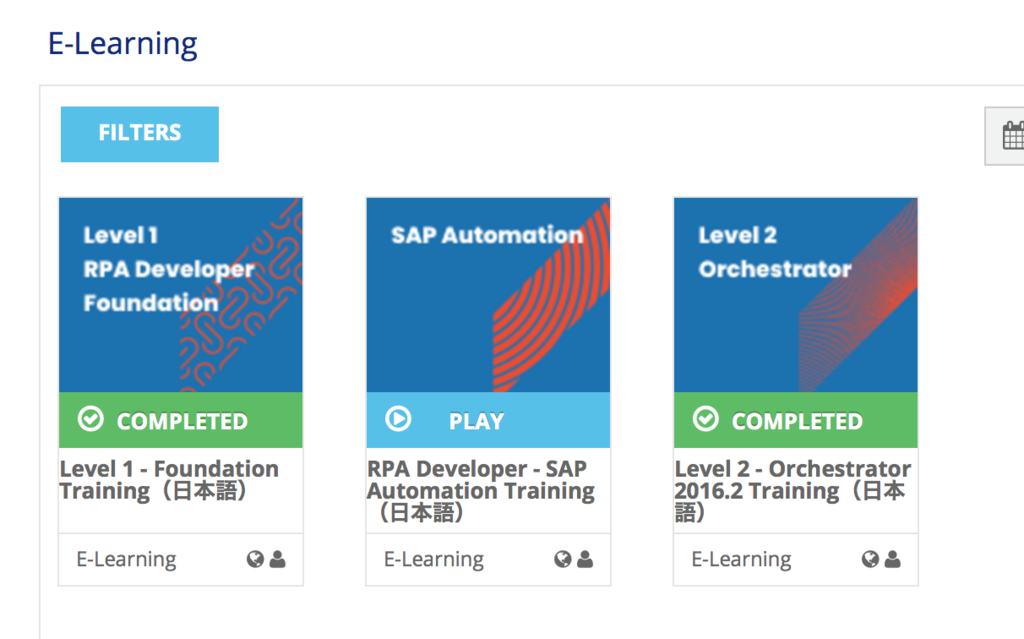Open 'RPA Developer - SAP Automation Training' title link
Viewport: 1024px width, 639px height.
[481, 491]
